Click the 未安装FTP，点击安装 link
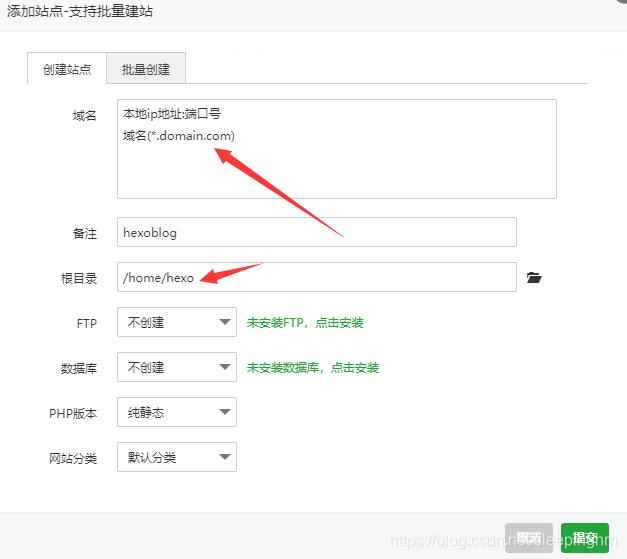Viewport: 627px width, 559px height. click(305, 322)
